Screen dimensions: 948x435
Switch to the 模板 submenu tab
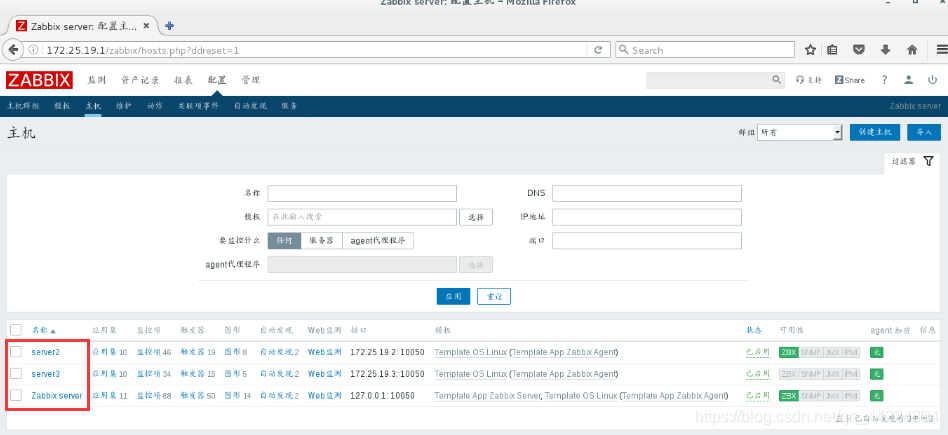[x=62, y=106]
